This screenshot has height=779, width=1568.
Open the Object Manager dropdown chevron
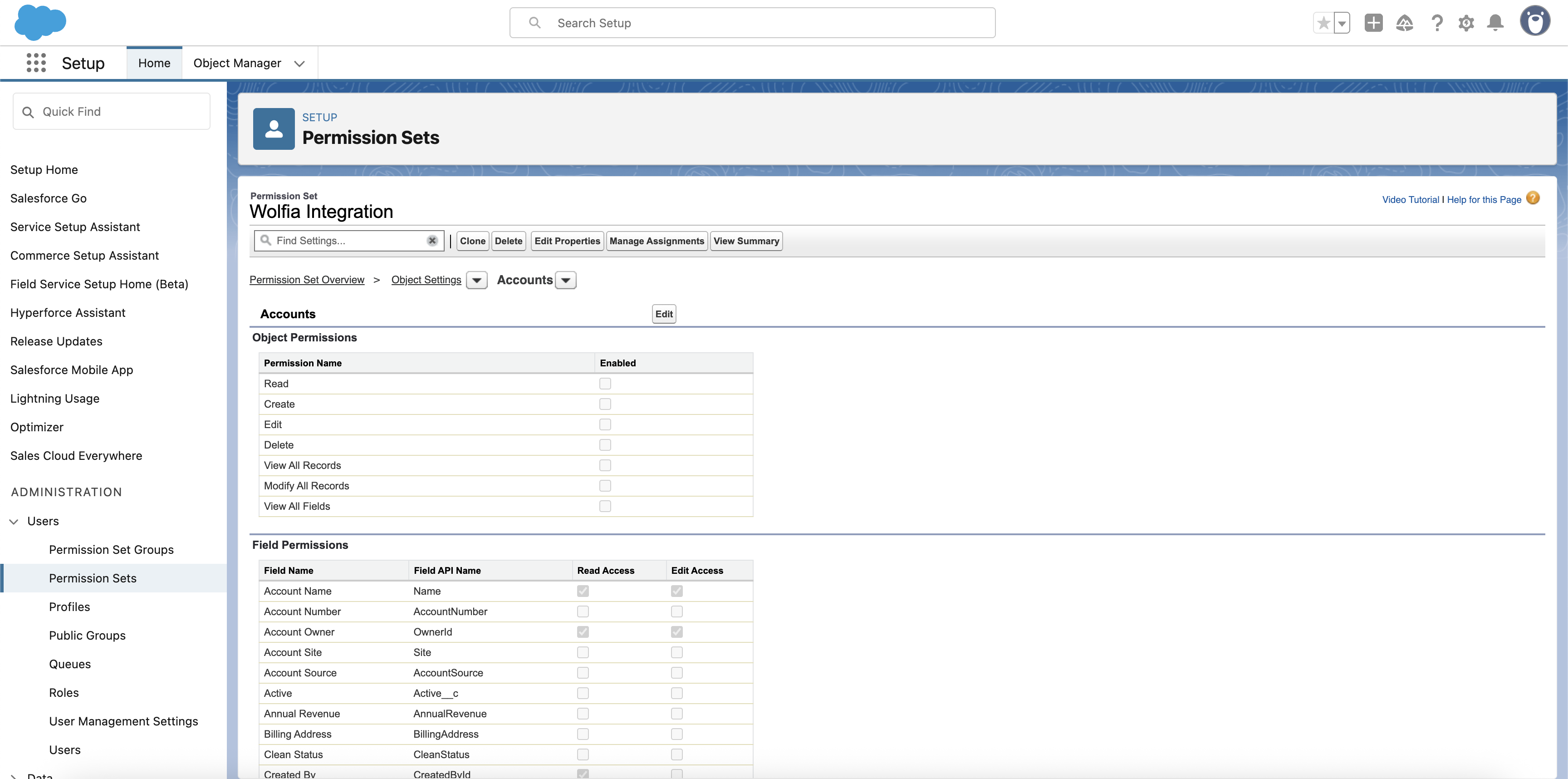point(299,63)
